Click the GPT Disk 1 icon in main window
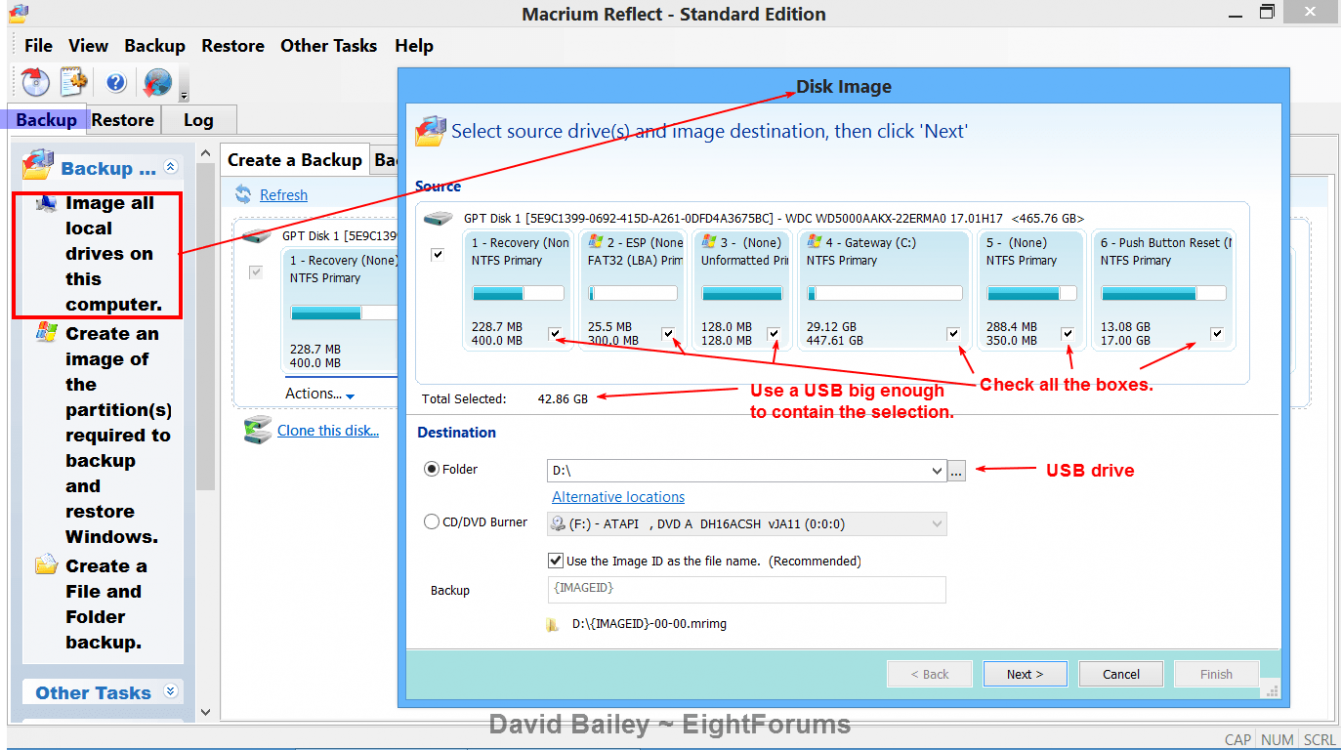Screen dimensions: 1341x750 (x=258, y=236)
